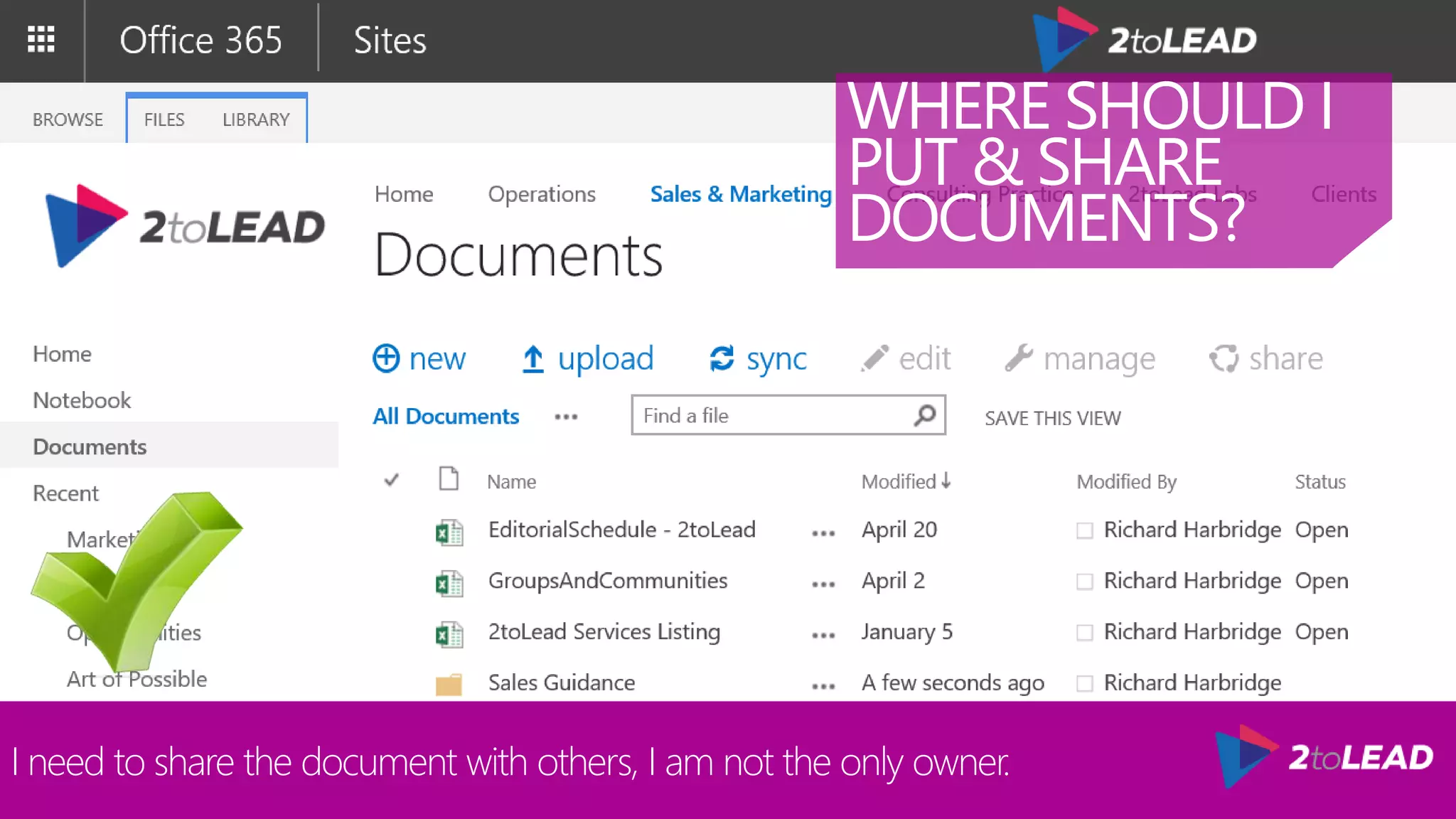Go to Home in top navigation
The image size is (1456, 819).
[x=404, y=194]
